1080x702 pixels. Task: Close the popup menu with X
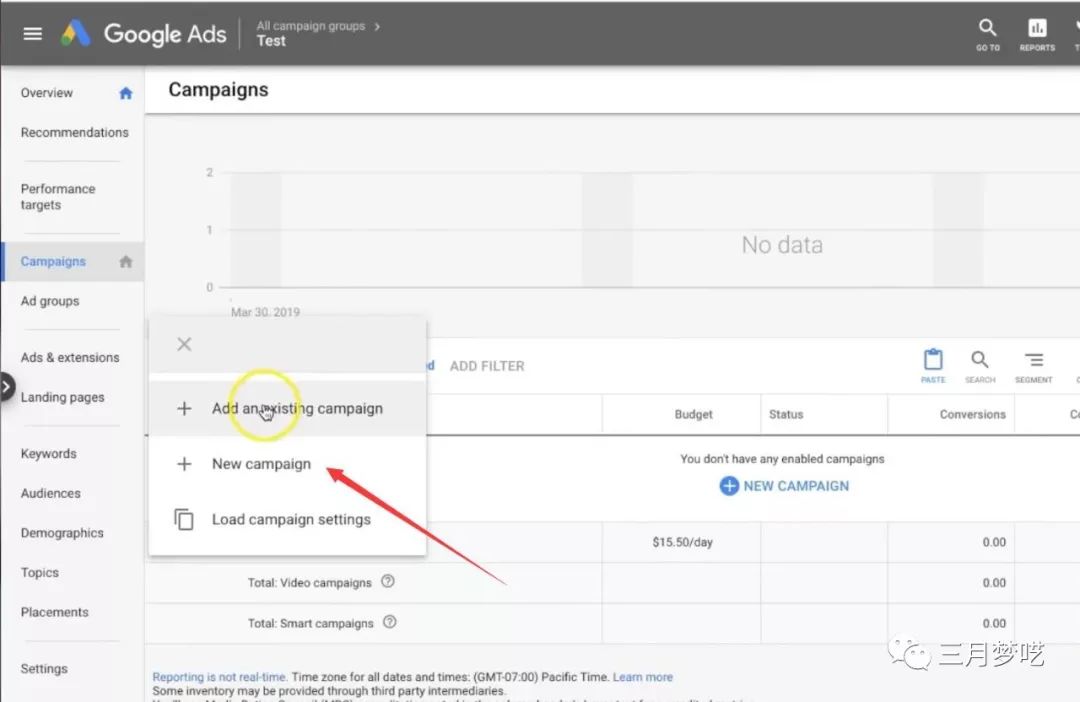pos(184,344)
